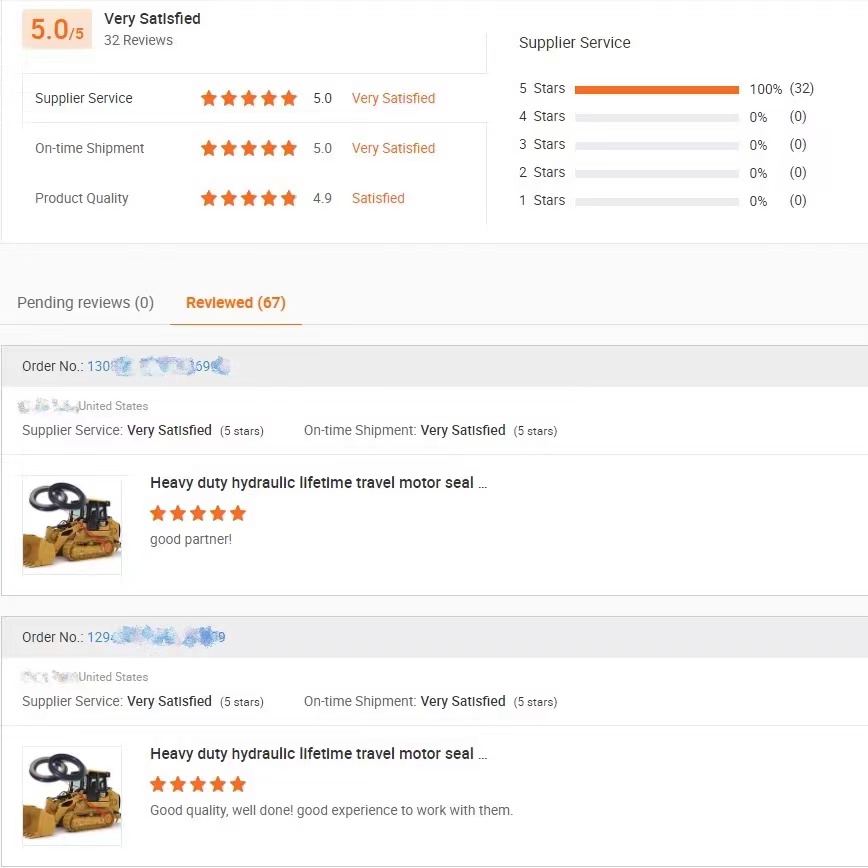Click the stars under the 'good partner!' review

click(x=198, y=513)
